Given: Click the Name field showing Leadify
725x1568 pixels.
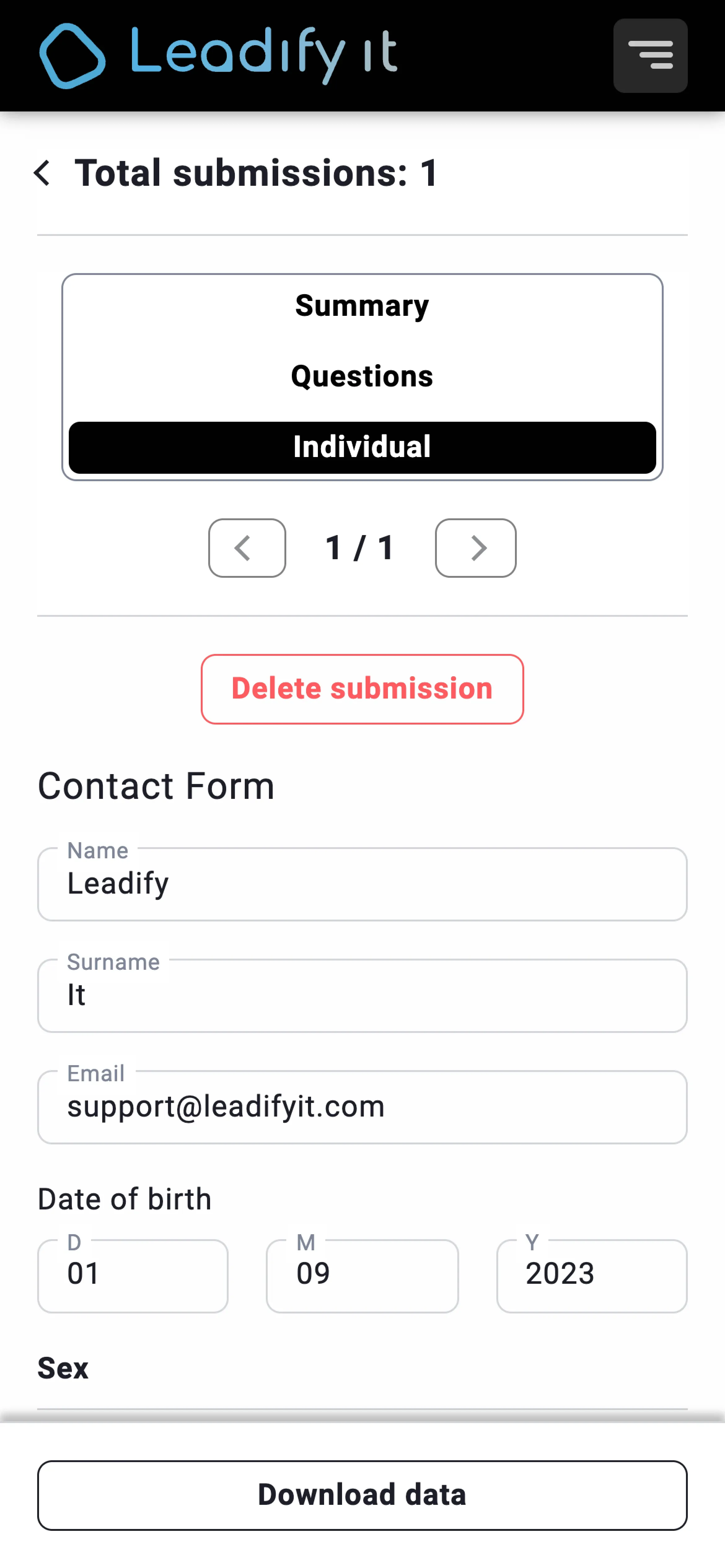Looking at the screenshot, I should point(362,884).
